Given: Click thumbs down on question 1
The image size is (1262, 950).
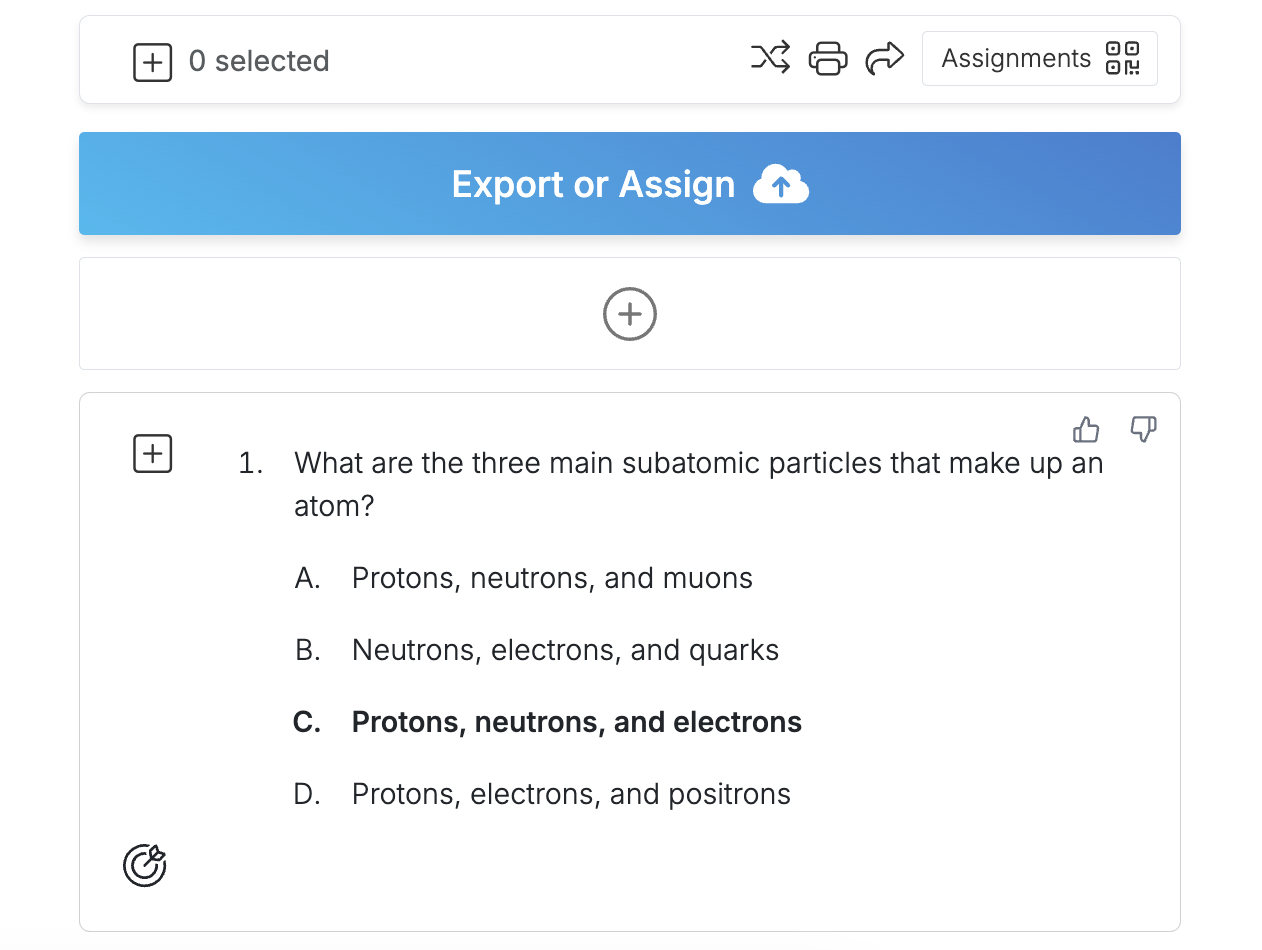Looking at the screenshot, I should click(x=1143, y=430).
